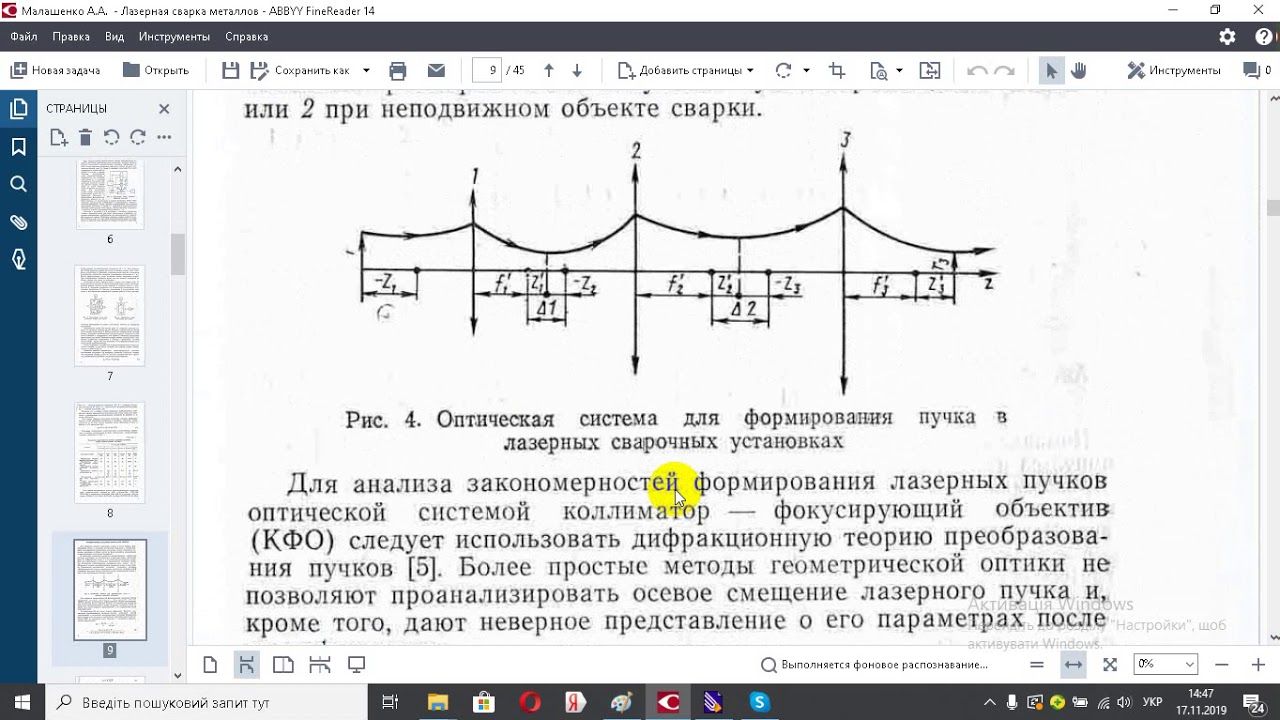
Task: Click the email envelope icon
Action: 436,70
